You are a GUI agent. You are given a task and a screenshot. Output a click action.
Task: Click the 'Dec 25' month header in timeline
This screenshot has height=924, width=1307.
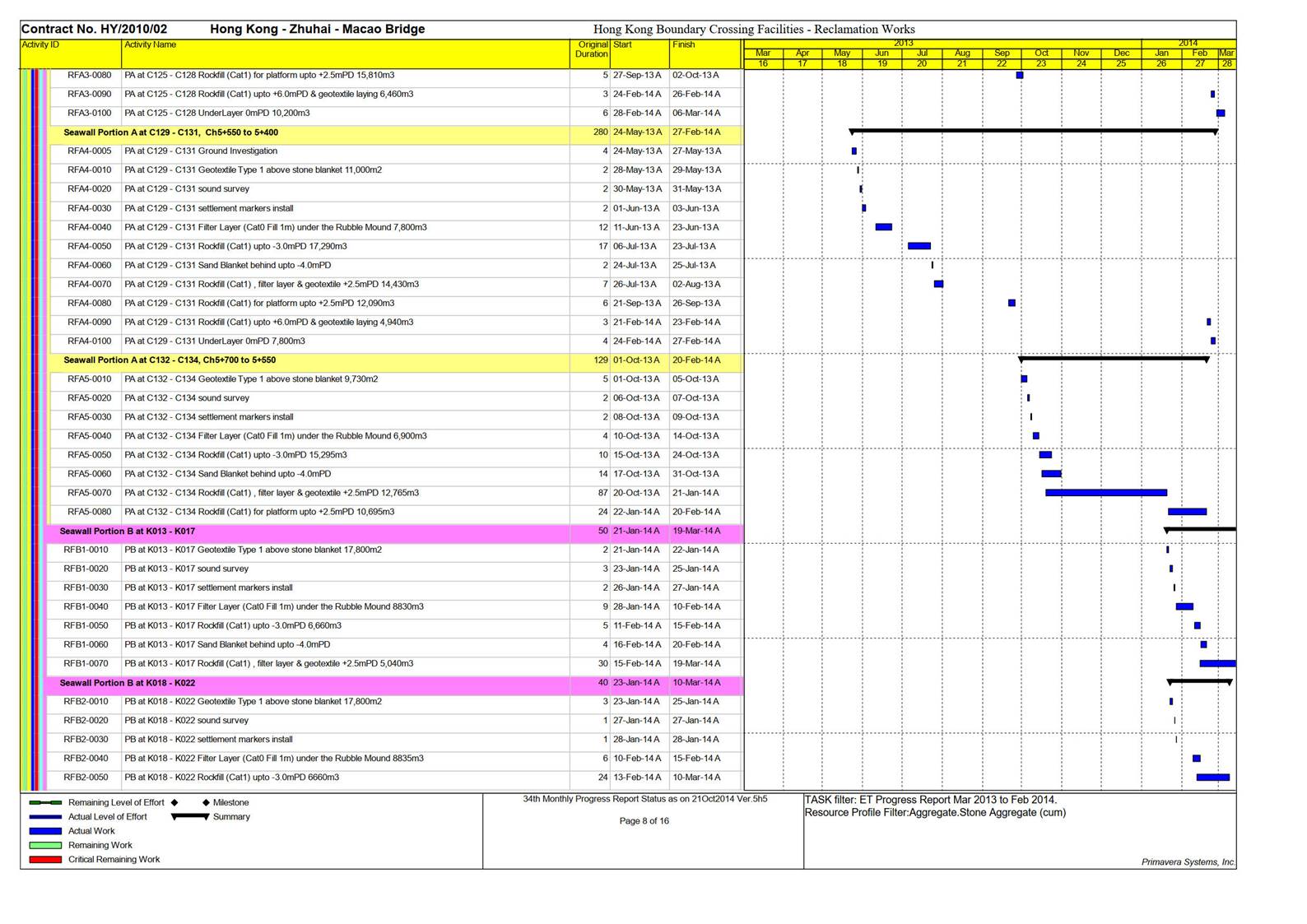[1121, 58]
